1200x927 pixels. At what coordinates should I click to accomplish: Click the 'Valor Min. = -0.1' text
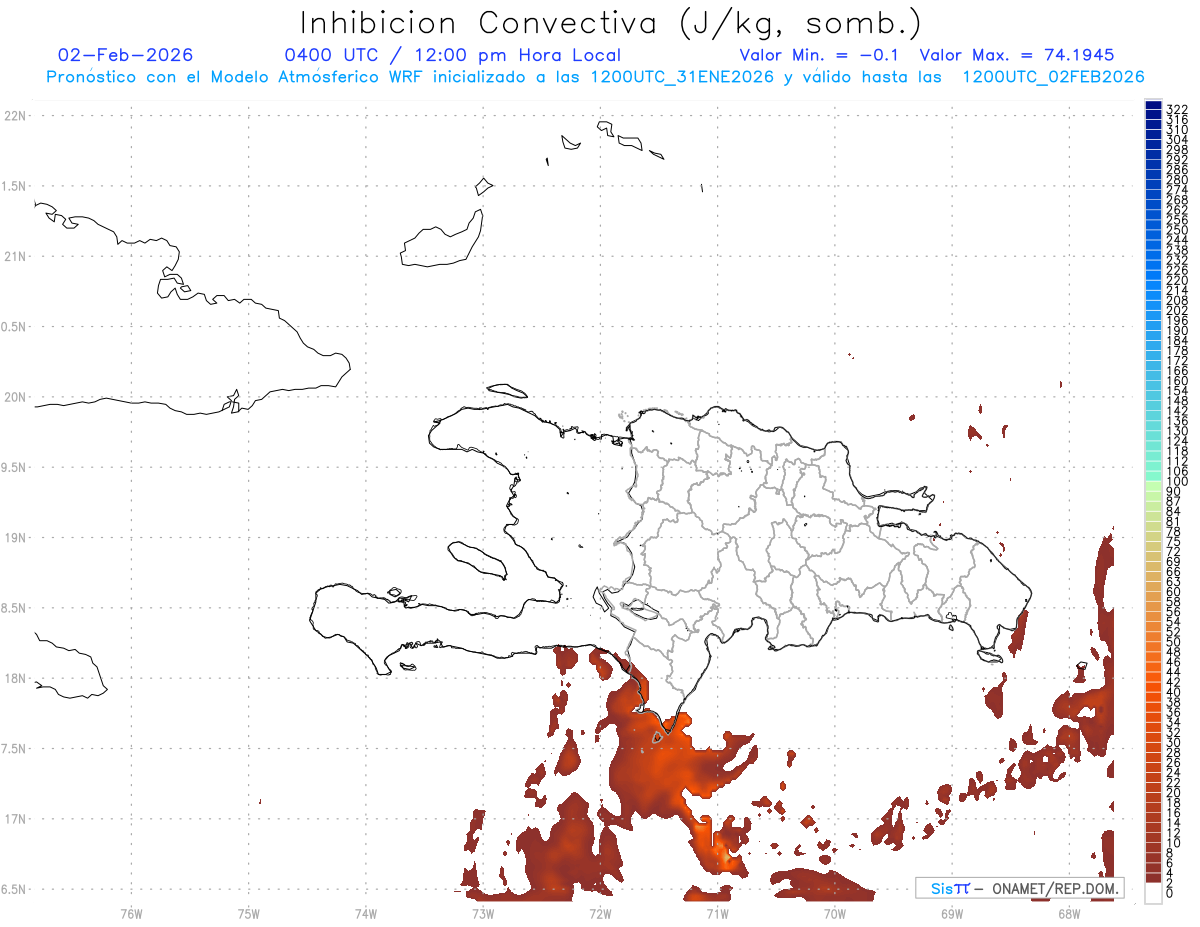point(821,55)
